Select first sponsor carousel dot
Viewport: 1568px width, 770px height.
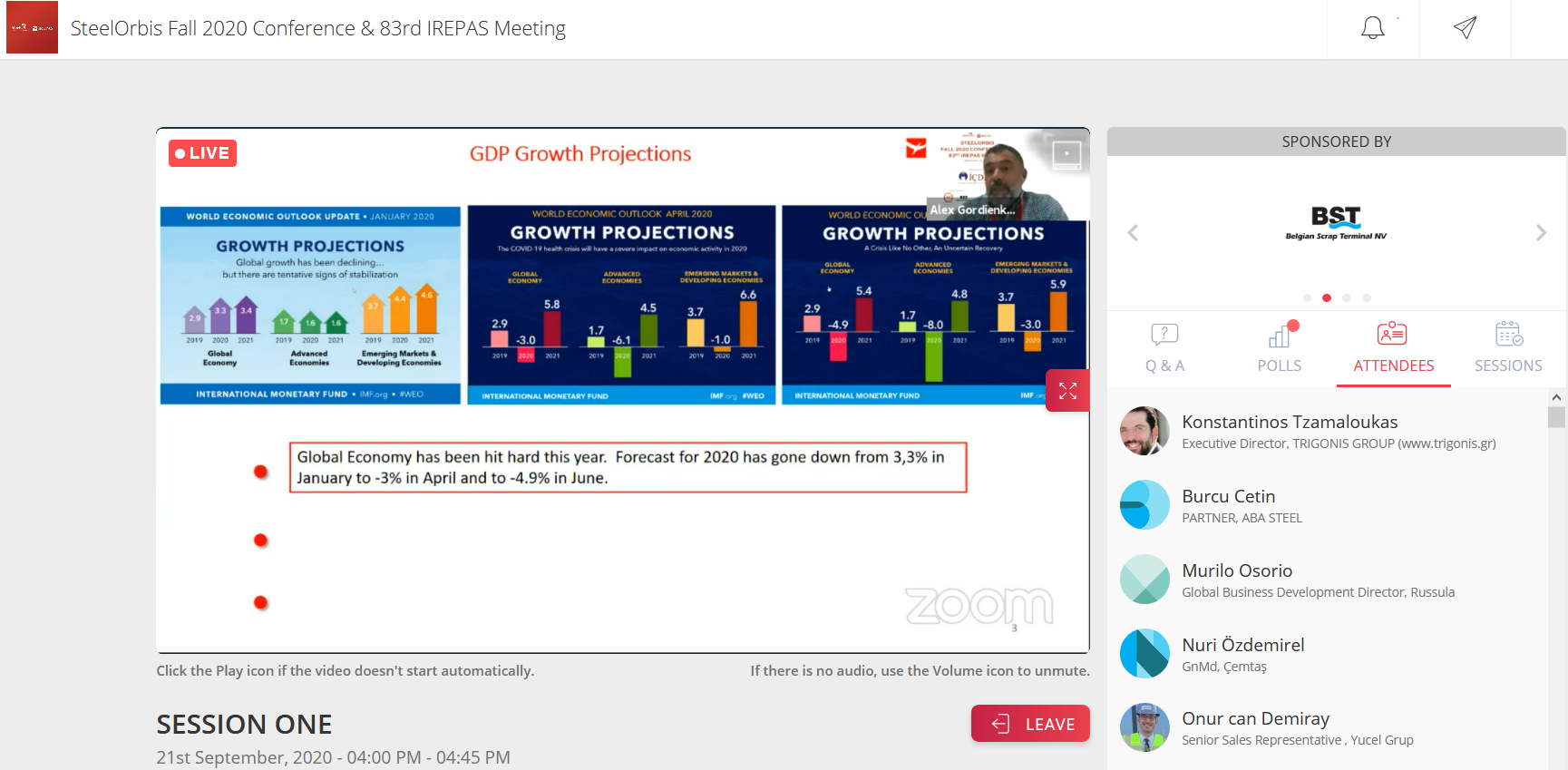(x=1307, y=297)
